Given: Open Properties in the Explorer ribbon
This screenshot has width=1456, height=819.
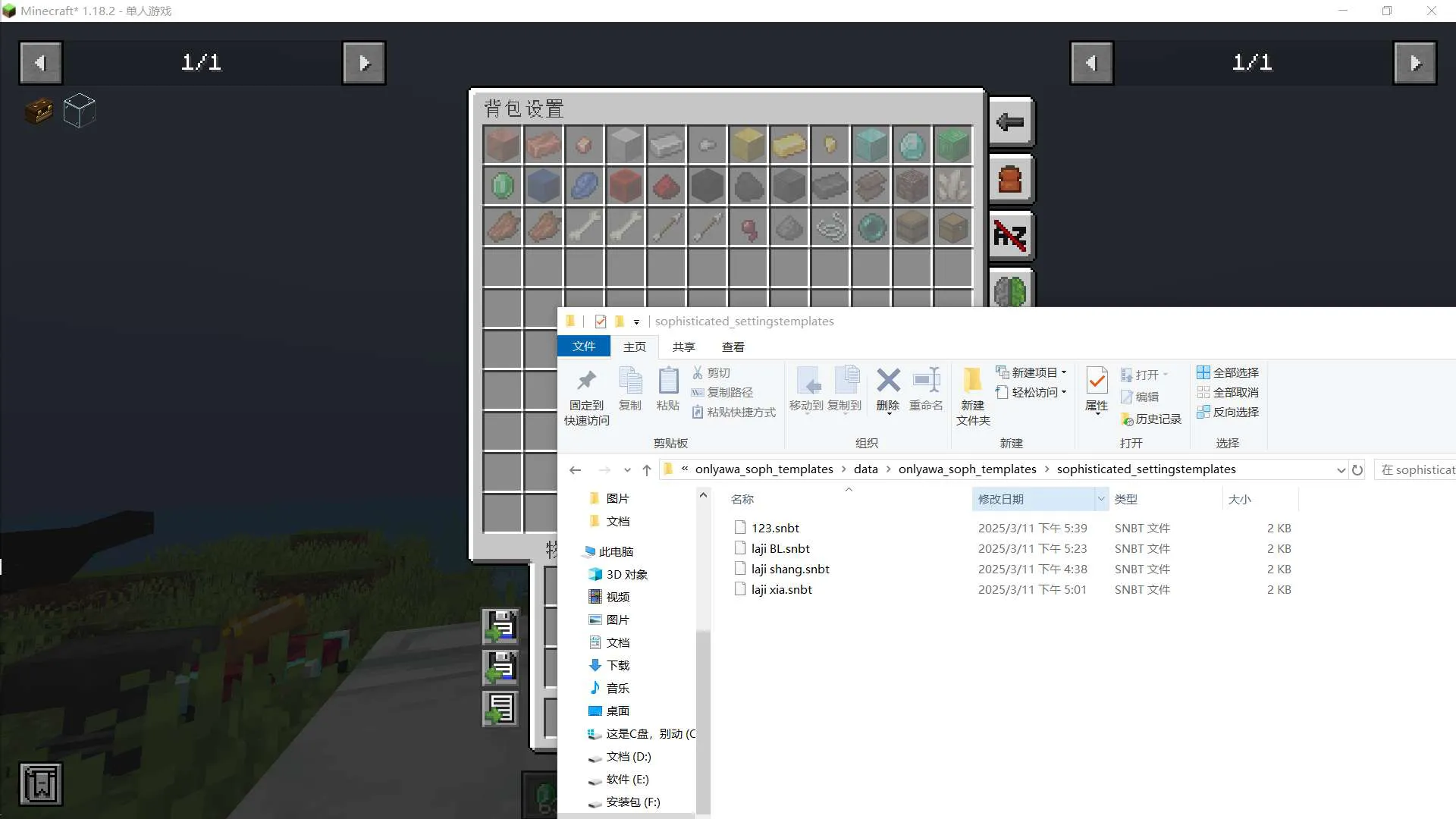Looking at the screenshot, I should 1097,390.
